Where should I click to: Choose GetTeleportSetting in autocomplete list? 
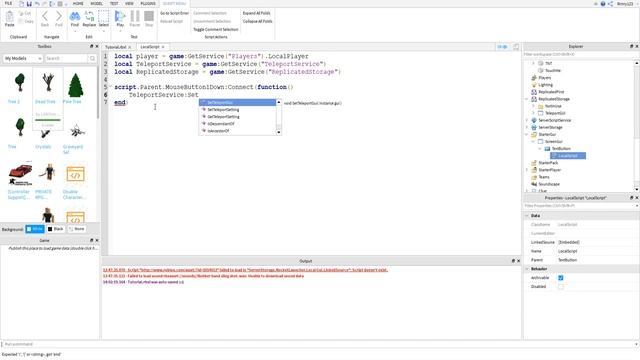(x=237, y=117)
